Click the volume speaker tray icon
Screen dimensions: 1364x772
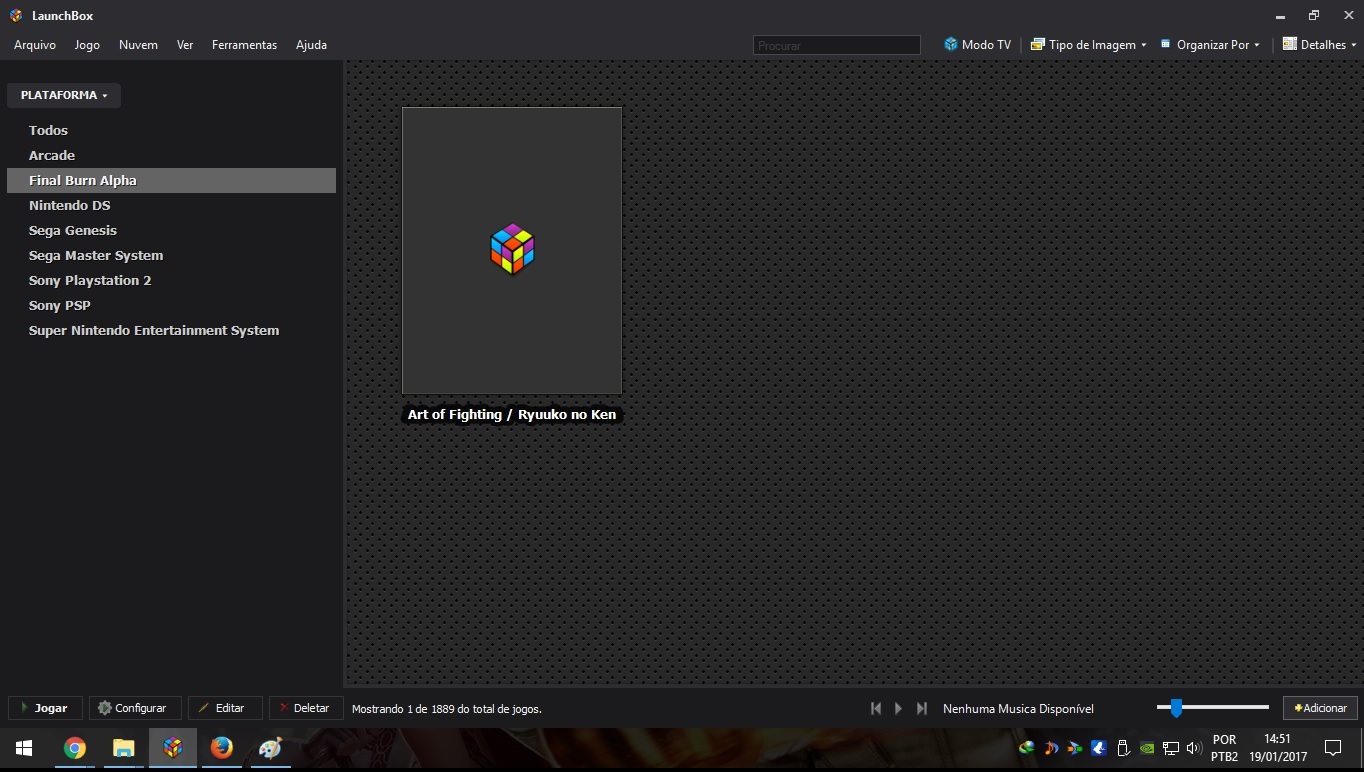1194,747
